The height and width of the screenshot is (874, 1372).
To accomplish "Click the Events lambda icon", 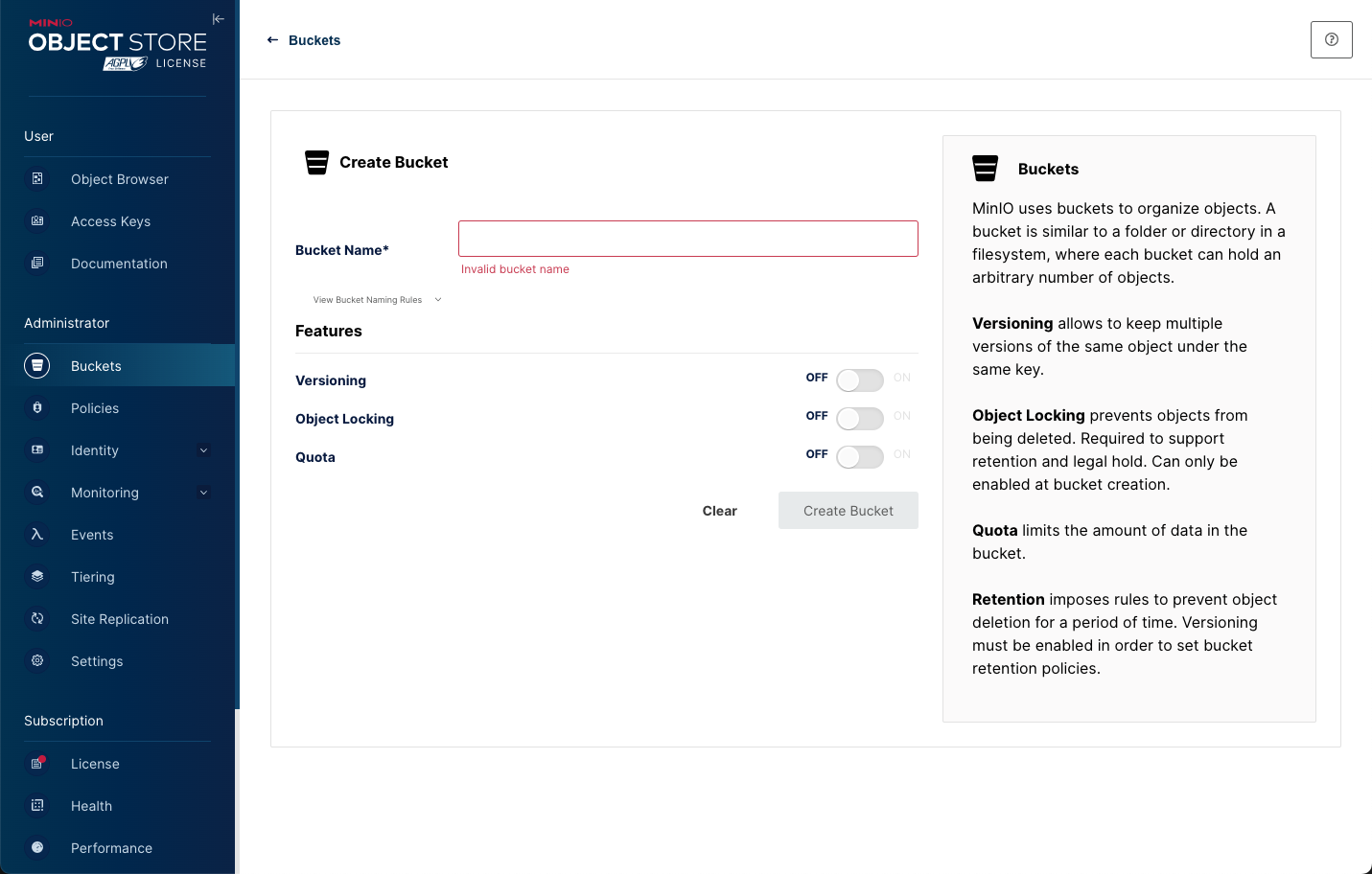I will pyautogui.click(x=37, y=534).
